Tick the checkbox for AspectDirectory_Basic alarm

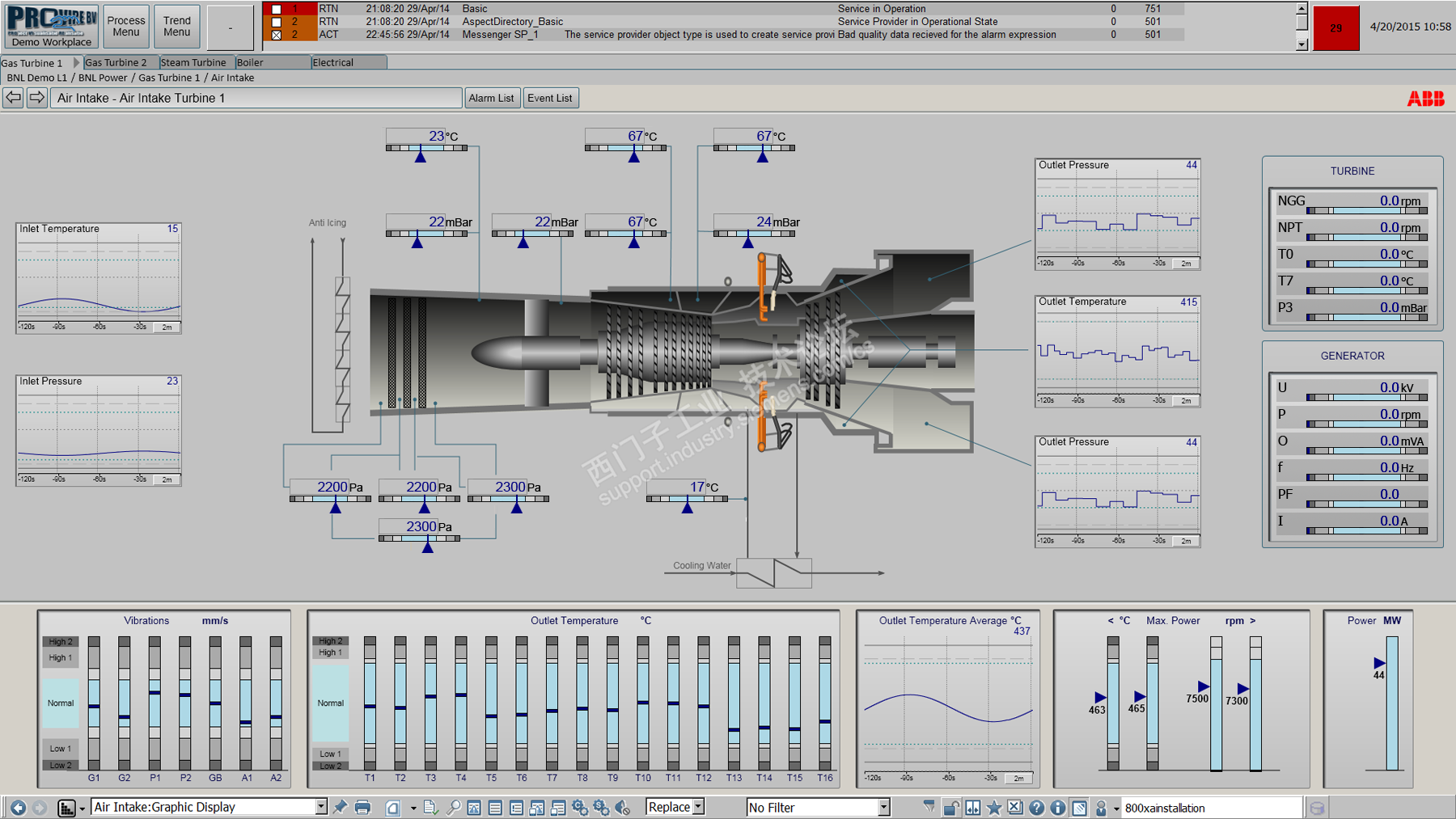277,22
